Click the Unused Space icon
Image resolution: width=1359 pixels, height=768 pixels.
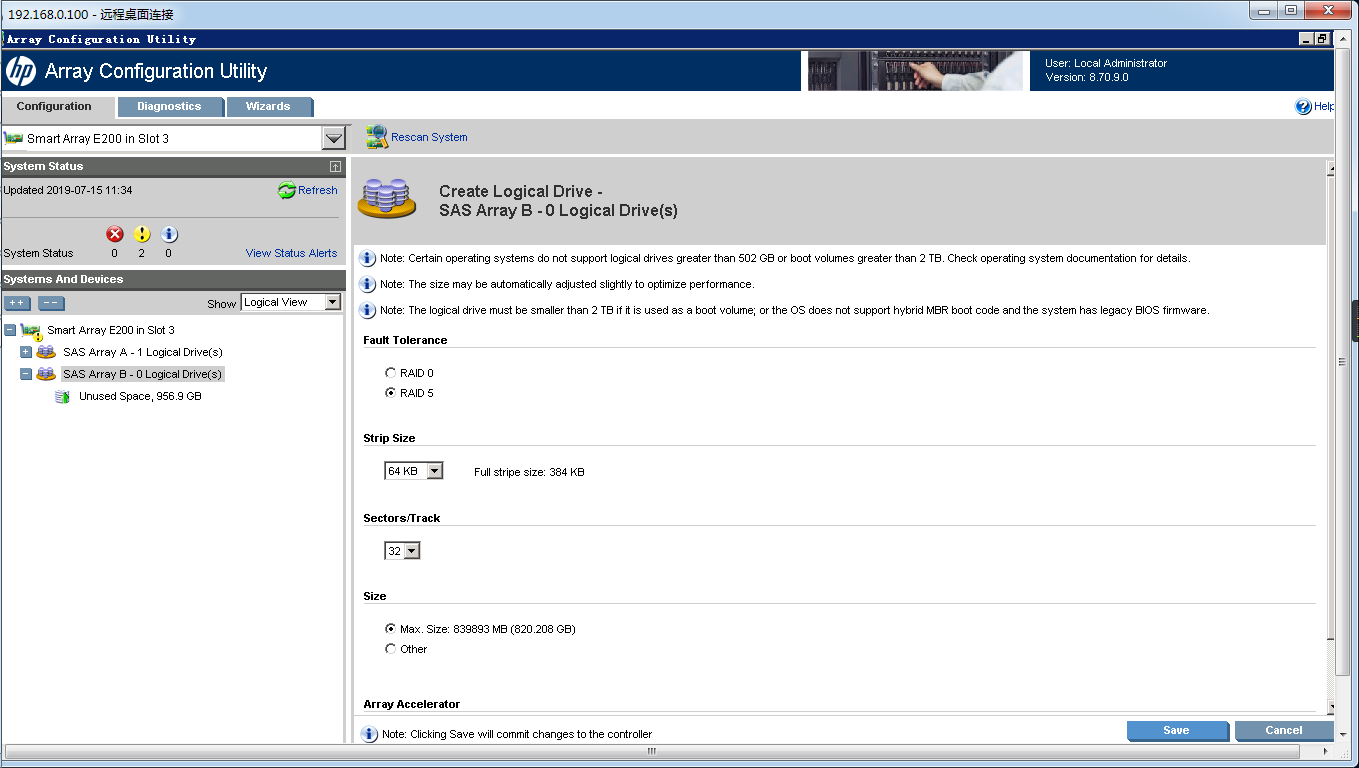pos(63,396)
